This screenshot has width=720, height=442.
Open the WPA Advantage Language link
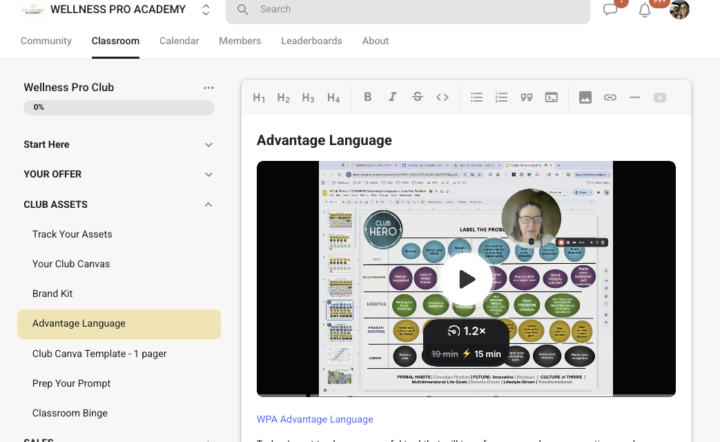(314, 419)
